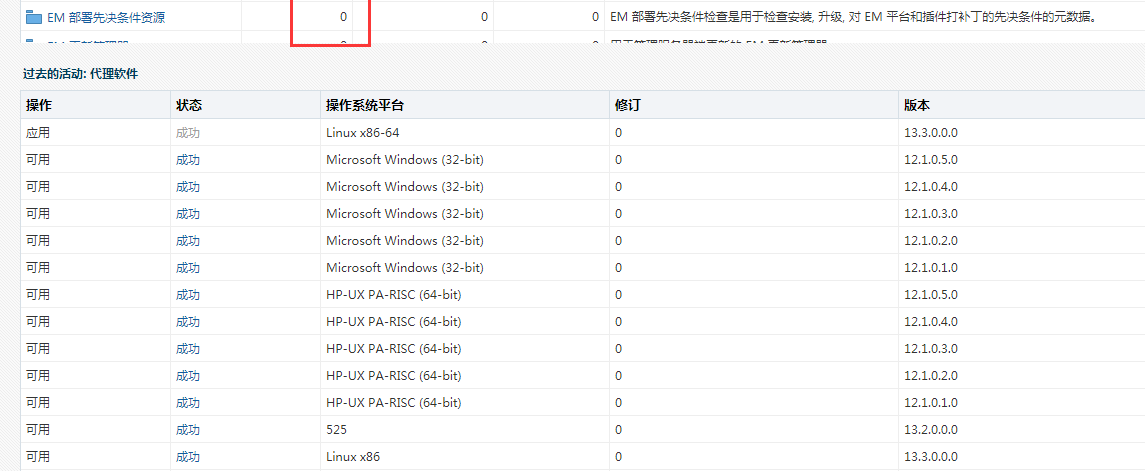Viewport: 1145px width, 471px height.
Task: Click the 成功 status in the Linux x86-64 row
Action: (188, 133)
